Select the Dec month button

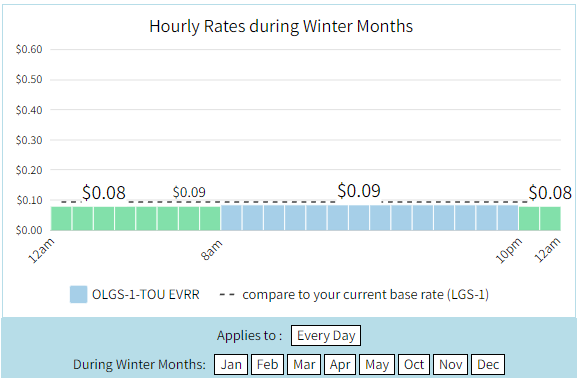click(x=488, y=364)
